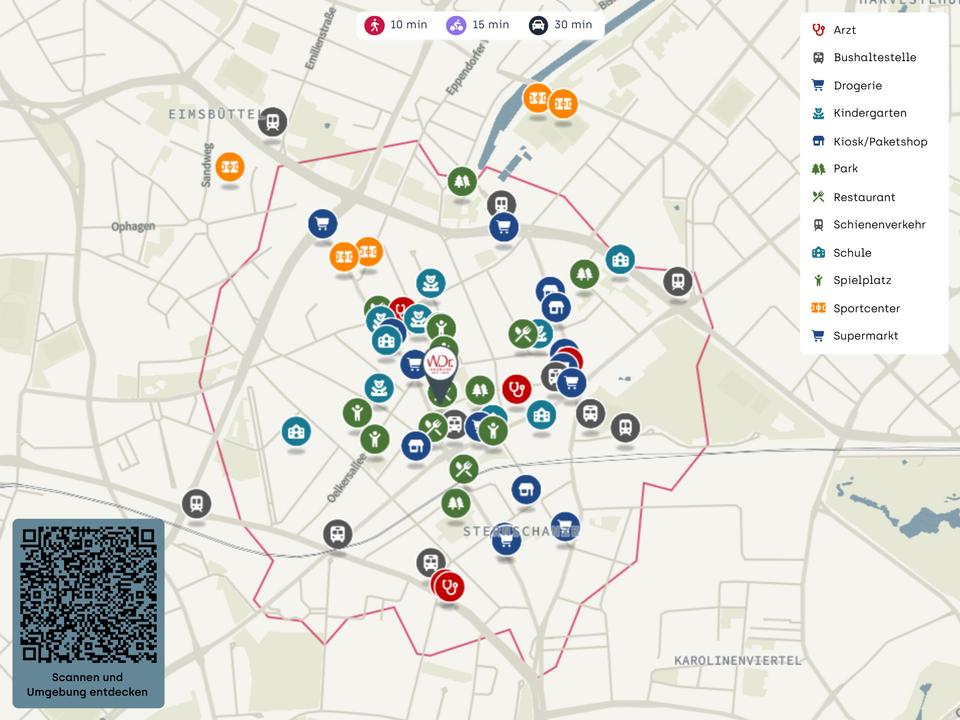Screen dimensions: 960x720
Task: Click the 'Scannen und Umgebung entdecken' label
Action: [x=88, y=685]
